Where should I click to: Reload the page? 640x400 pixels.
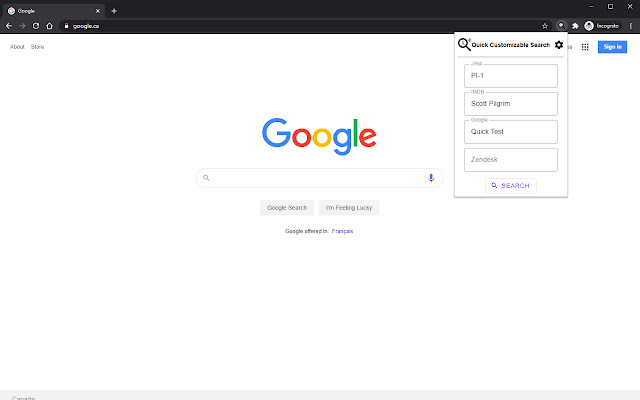click(x=36, y=26)
